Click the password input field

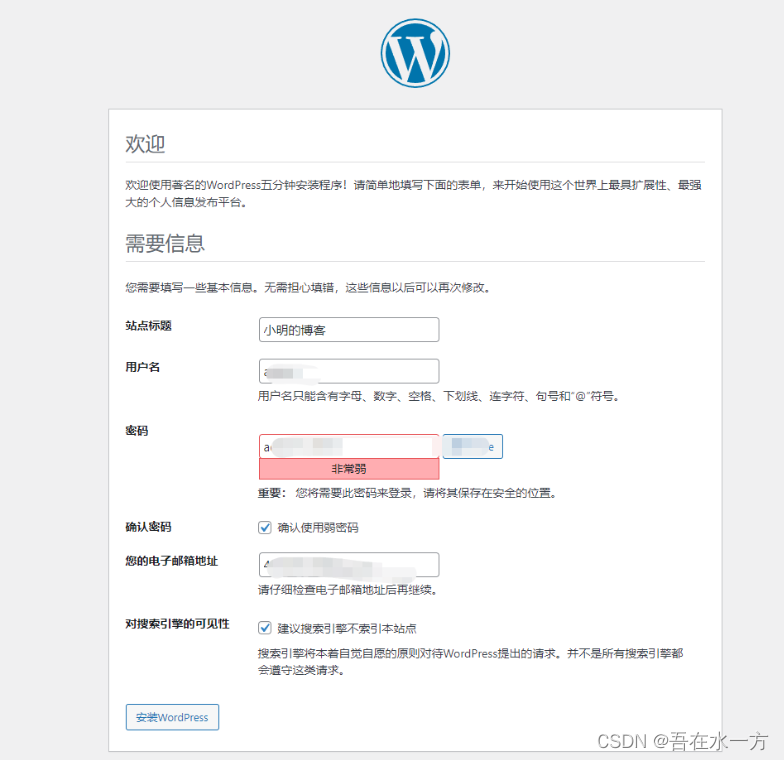[349, 446]
